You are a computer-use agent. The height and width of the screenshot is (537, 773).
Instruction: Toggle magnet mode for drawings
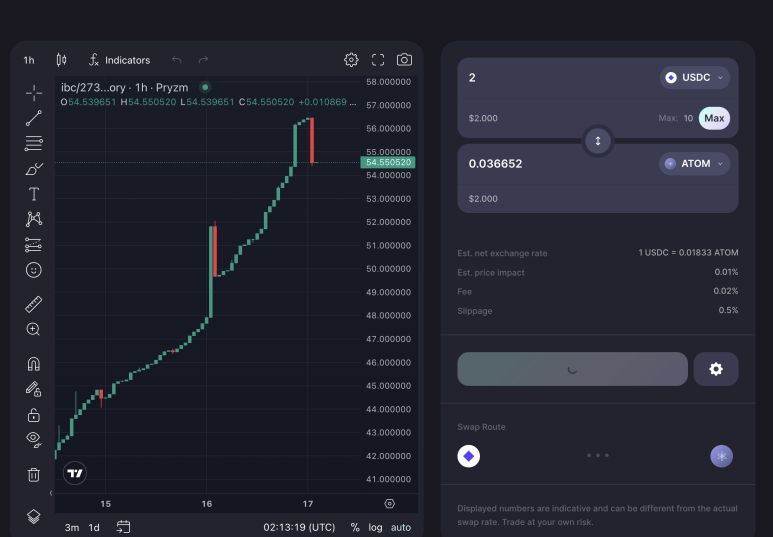34,364
